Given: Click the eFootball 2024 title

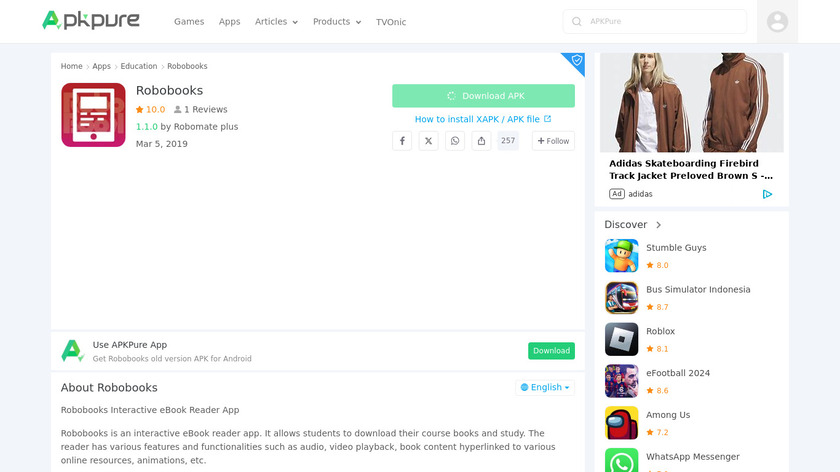Looking at the screenshot, I should (x=678, y=373).
